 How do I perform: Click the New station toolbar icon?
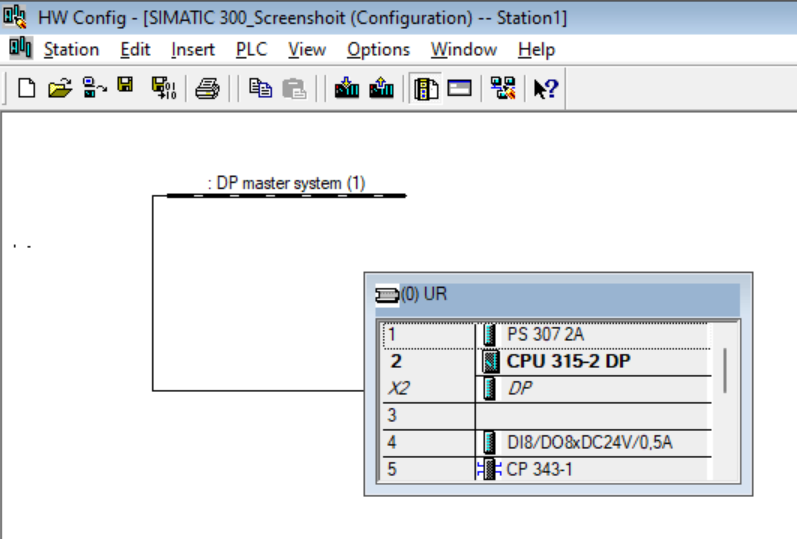click(x=26, y=88)
